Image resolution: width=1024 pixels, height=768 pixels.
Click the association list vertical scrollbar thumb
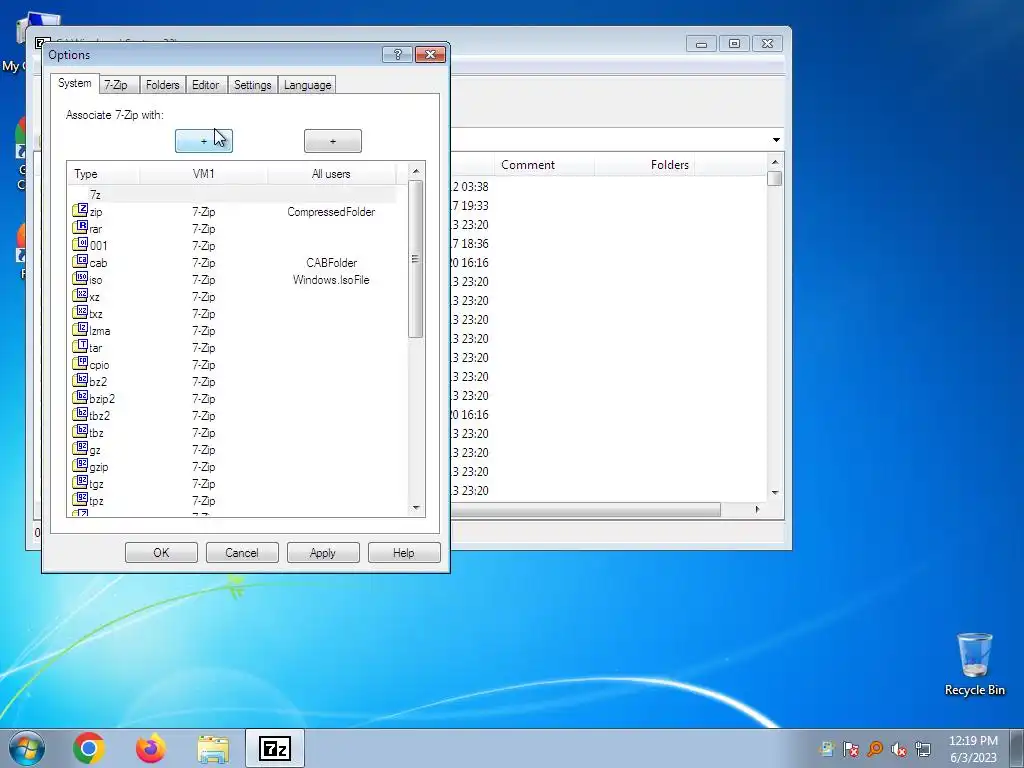click(415, 259)
